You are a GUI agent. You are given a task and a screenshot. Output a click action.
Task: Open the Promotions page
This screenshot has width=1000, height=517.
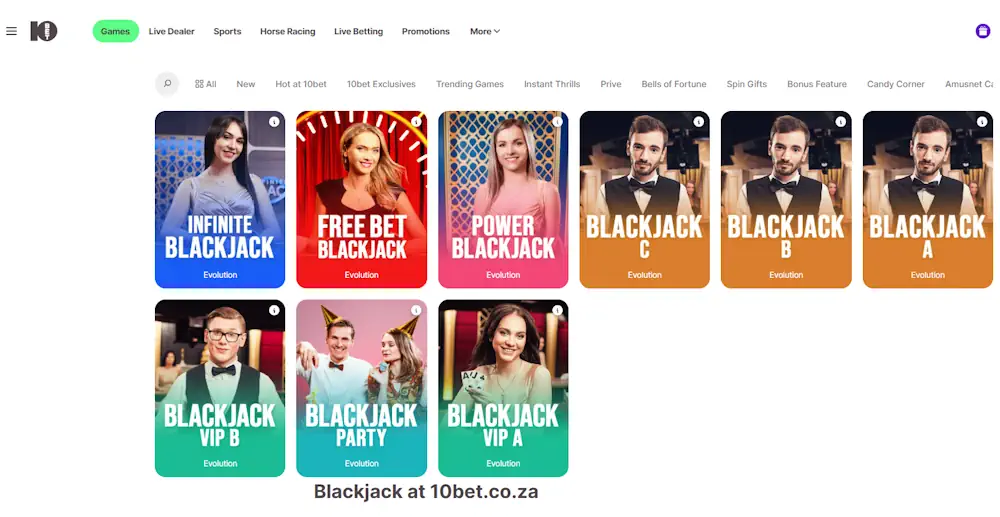click(x=425, y=31)
